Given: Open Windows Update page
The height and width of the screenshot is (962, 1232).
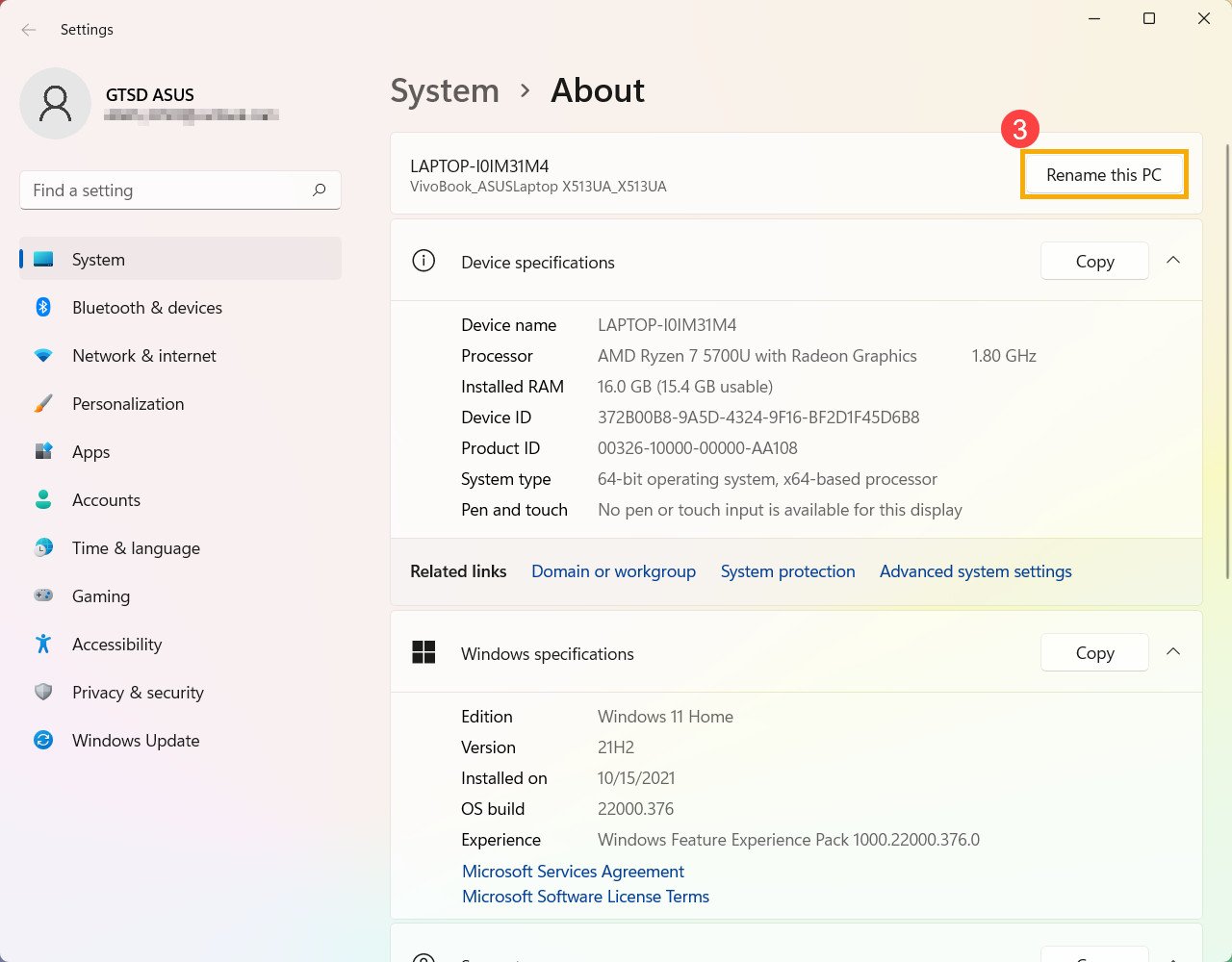Looking at the screenshot, I should [x=181, y=741].
